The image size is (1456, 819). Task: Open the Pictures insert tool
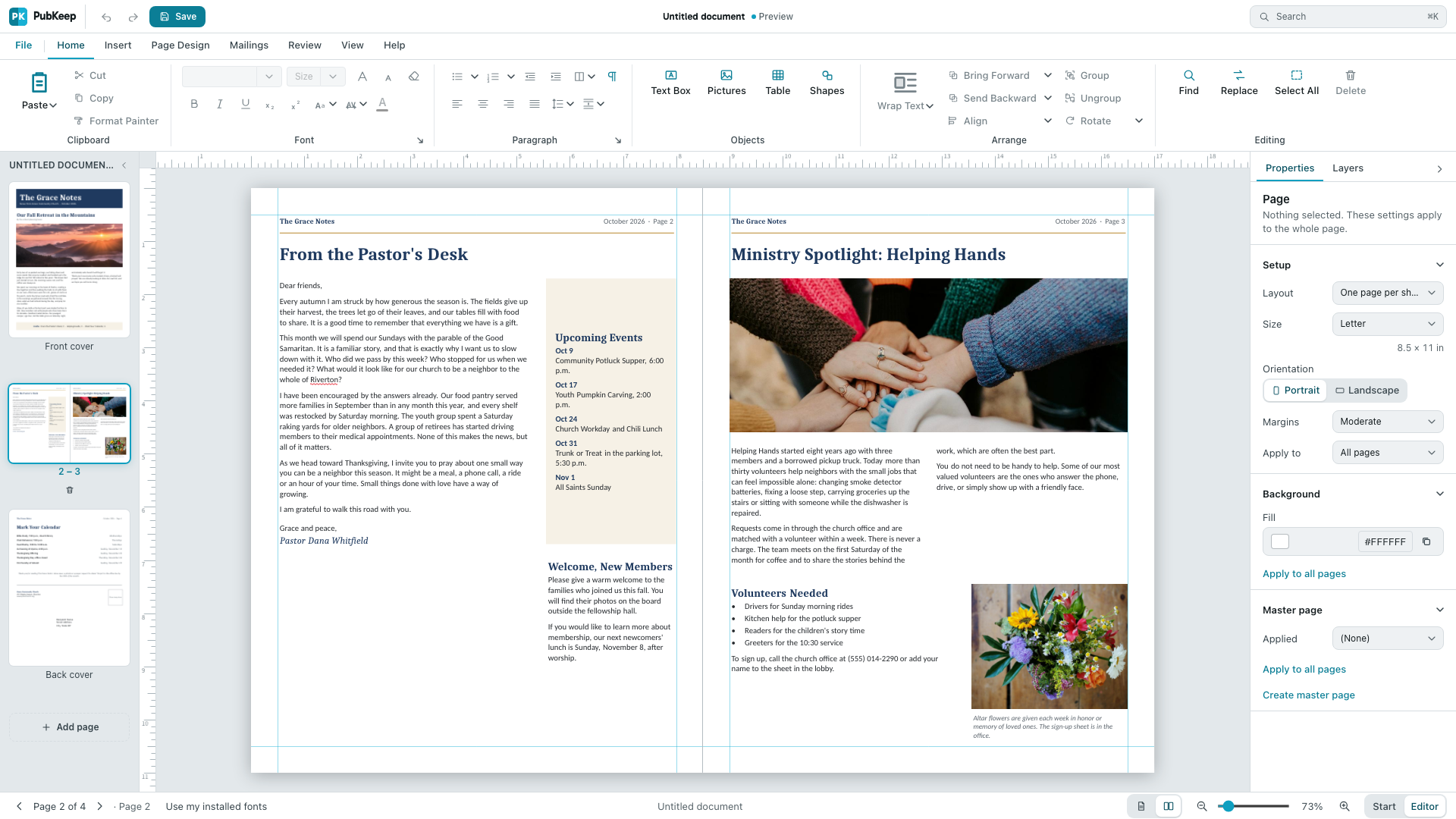point(726,83)
